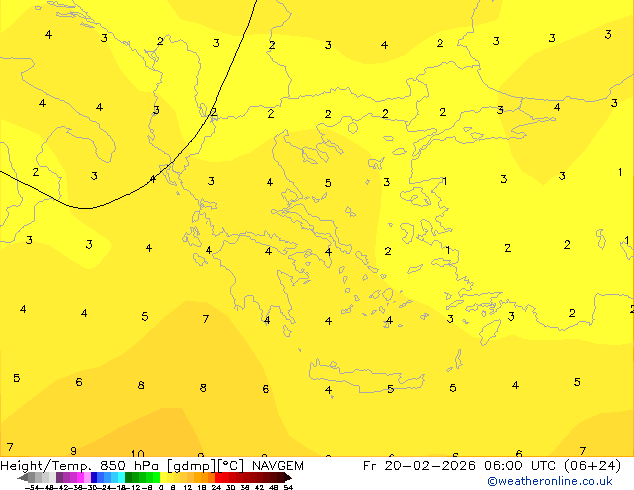
Task: Select the "NAVGEM" model name
Action: coord(278,466)
